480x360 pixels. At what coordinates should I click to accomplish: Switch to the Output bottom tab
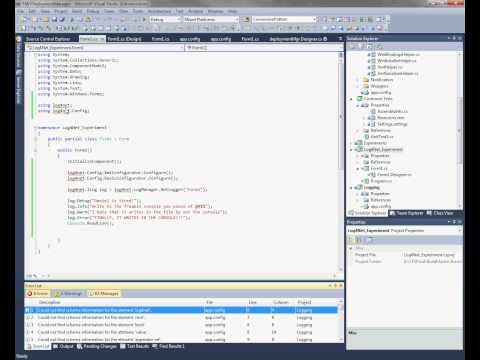tap(63, 346)
